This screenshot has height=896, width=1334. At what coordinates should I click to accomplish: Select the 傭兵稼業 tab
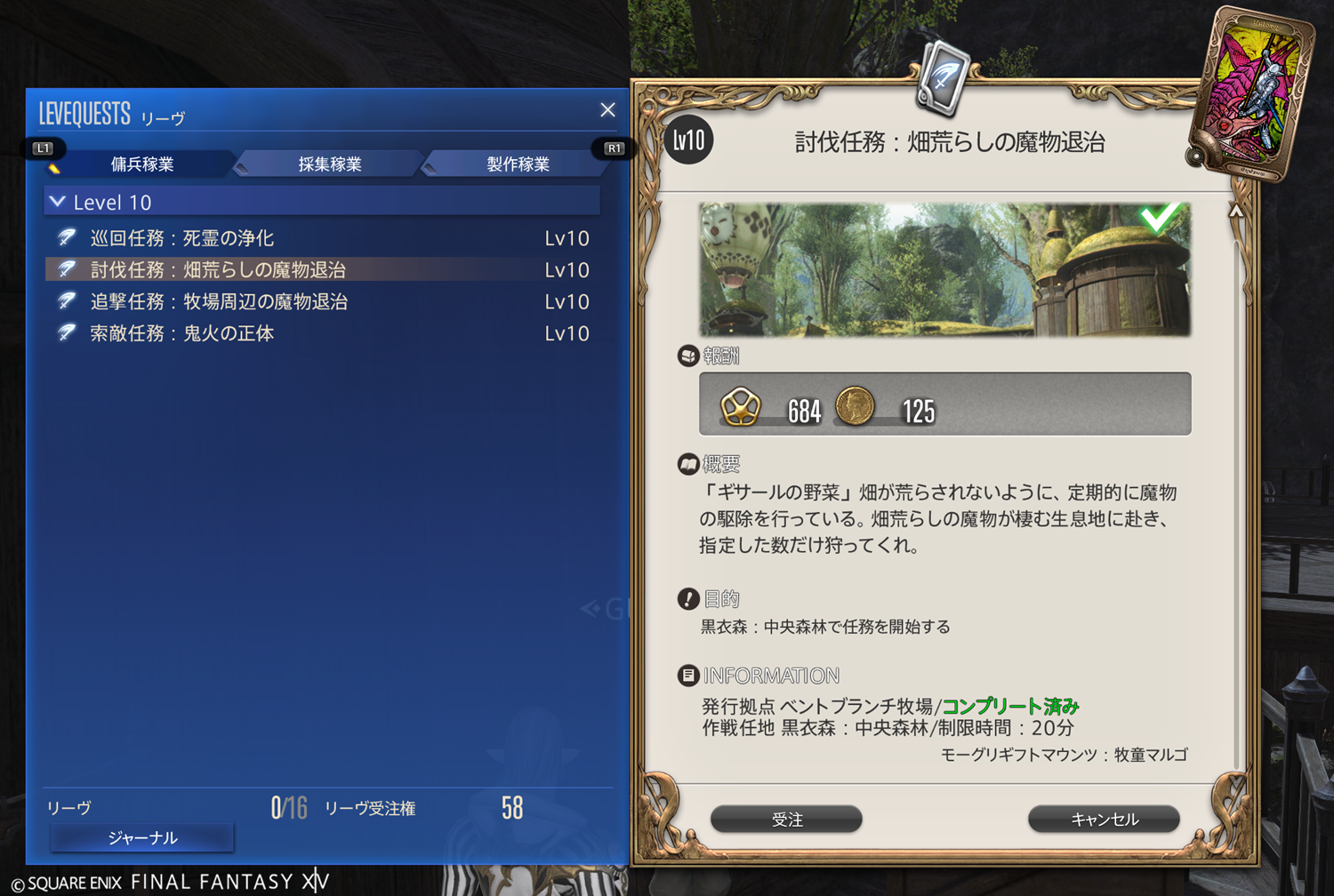coord(142,164)
